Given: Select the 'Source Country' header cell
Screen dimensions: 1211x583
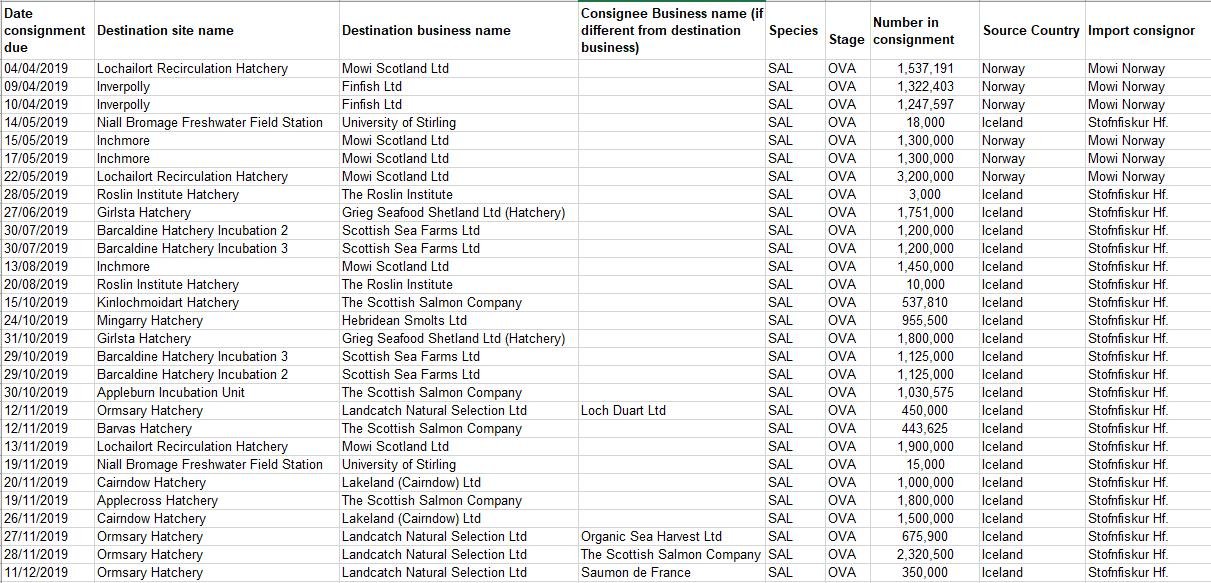Looking at the screenshot, I should tap(1031, 31).
